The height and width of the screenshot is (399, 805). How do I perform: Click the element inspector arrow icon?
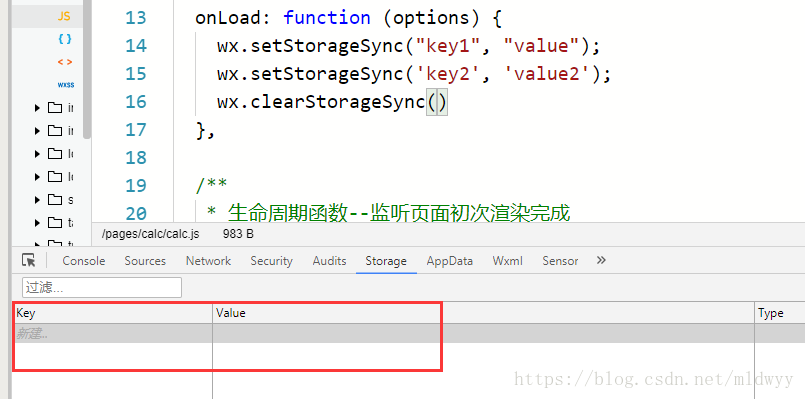(29, 260)
